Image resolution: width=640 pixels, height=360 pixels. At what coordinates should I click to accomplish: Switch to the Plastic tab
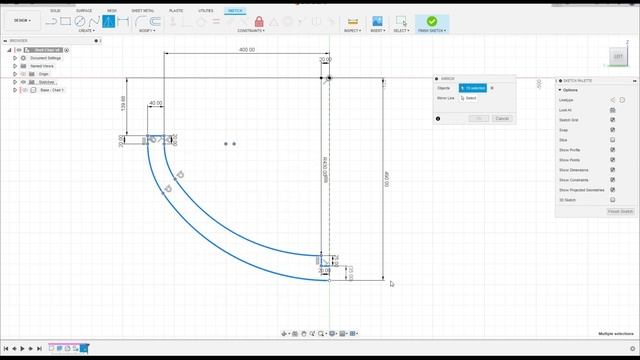[x=176, y=11]
